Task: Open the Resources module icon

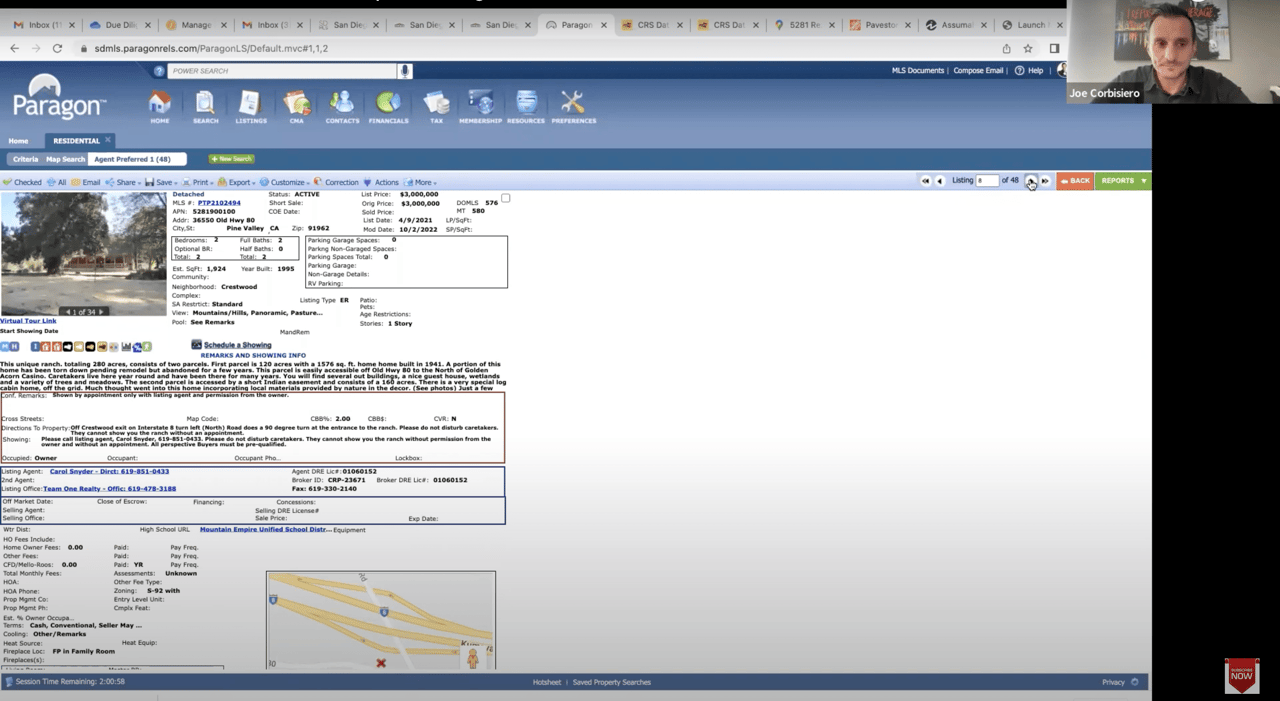Action: pos(526,103)
